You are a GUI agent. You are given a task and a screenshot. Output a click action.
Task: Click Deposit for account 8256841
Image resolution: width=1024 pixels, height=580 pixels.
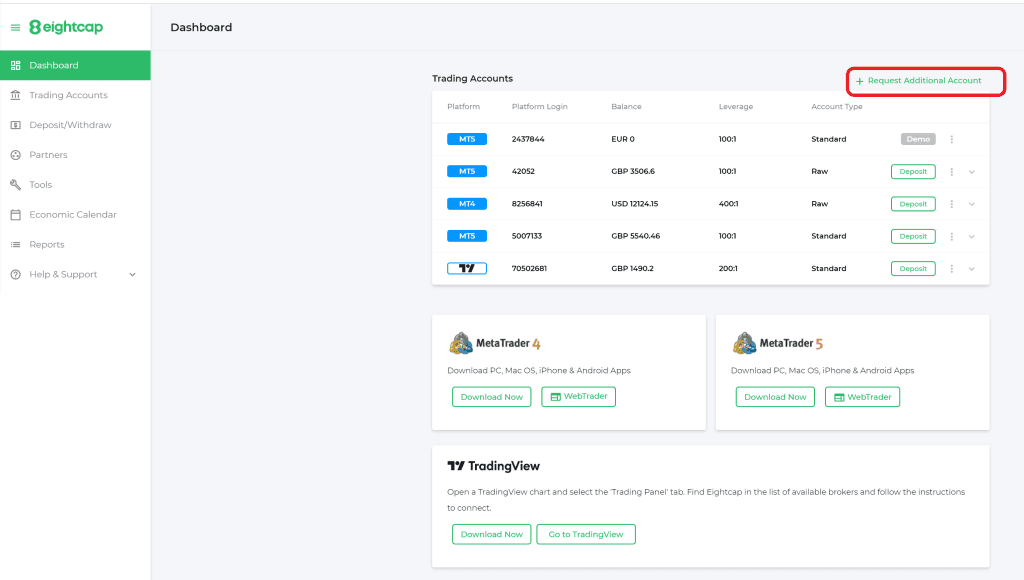(913, 204)
